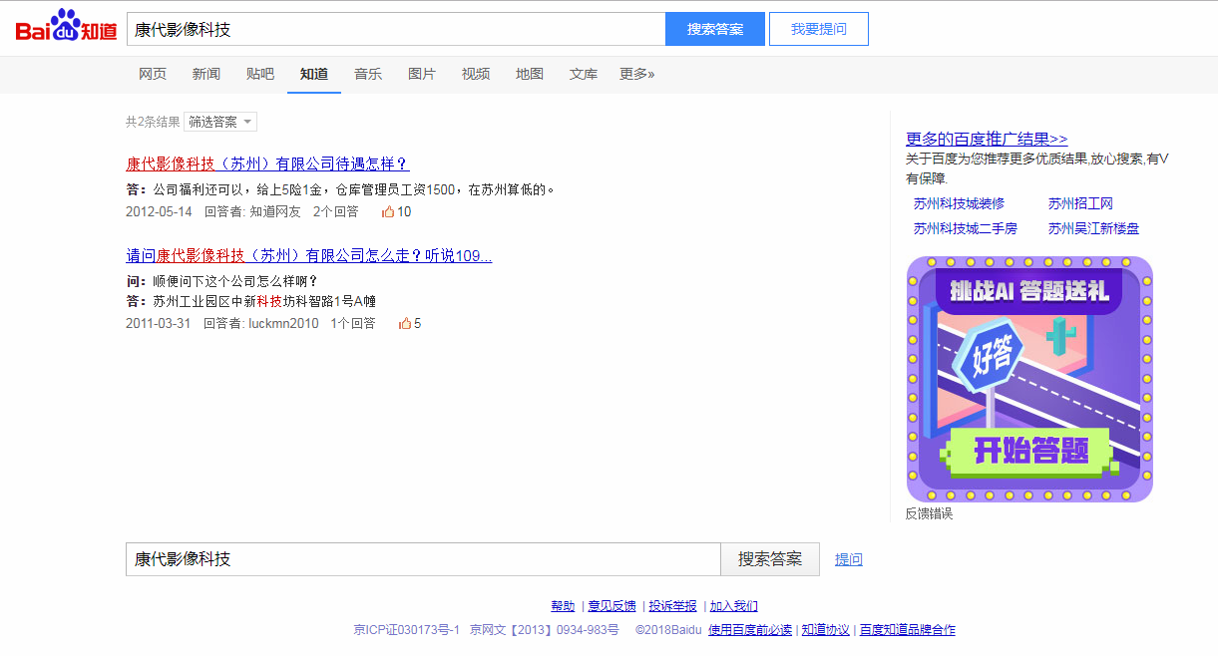Click answerer 知道网友
The image size is (1218, 656).
275,212
